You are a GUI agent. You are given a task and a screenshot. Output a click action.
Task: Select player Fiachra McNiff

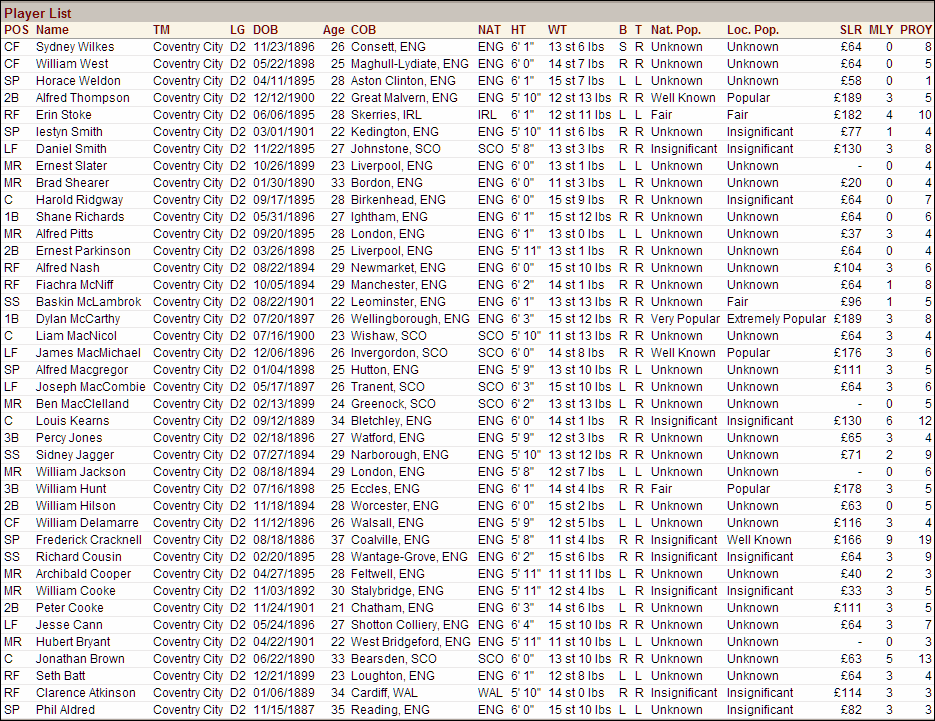[x=75, y=285]
